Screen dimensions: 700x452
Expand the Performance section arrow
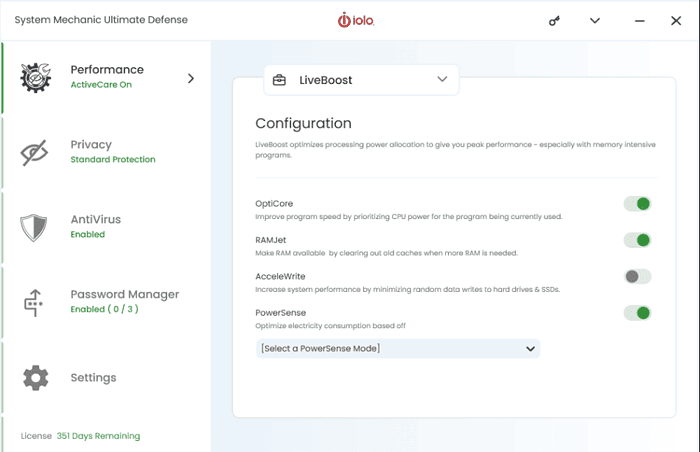tap(191, 78)
